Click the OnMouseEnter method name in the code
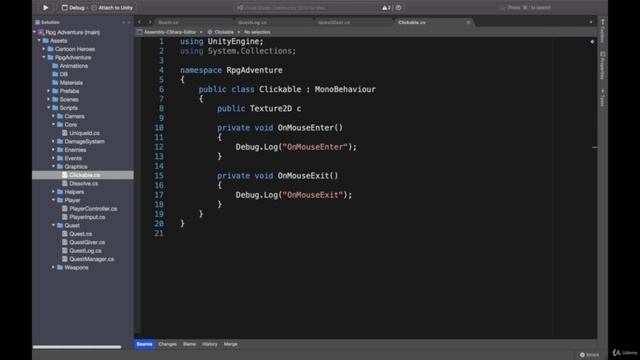Image resolution: width=640 pixels, height=360 pixels. (305, 128)
